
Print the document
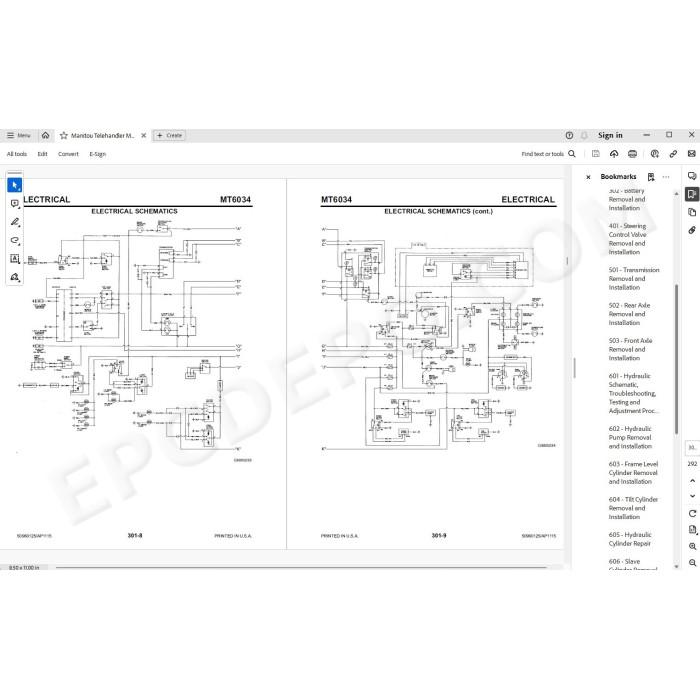(x=632, y=154)
